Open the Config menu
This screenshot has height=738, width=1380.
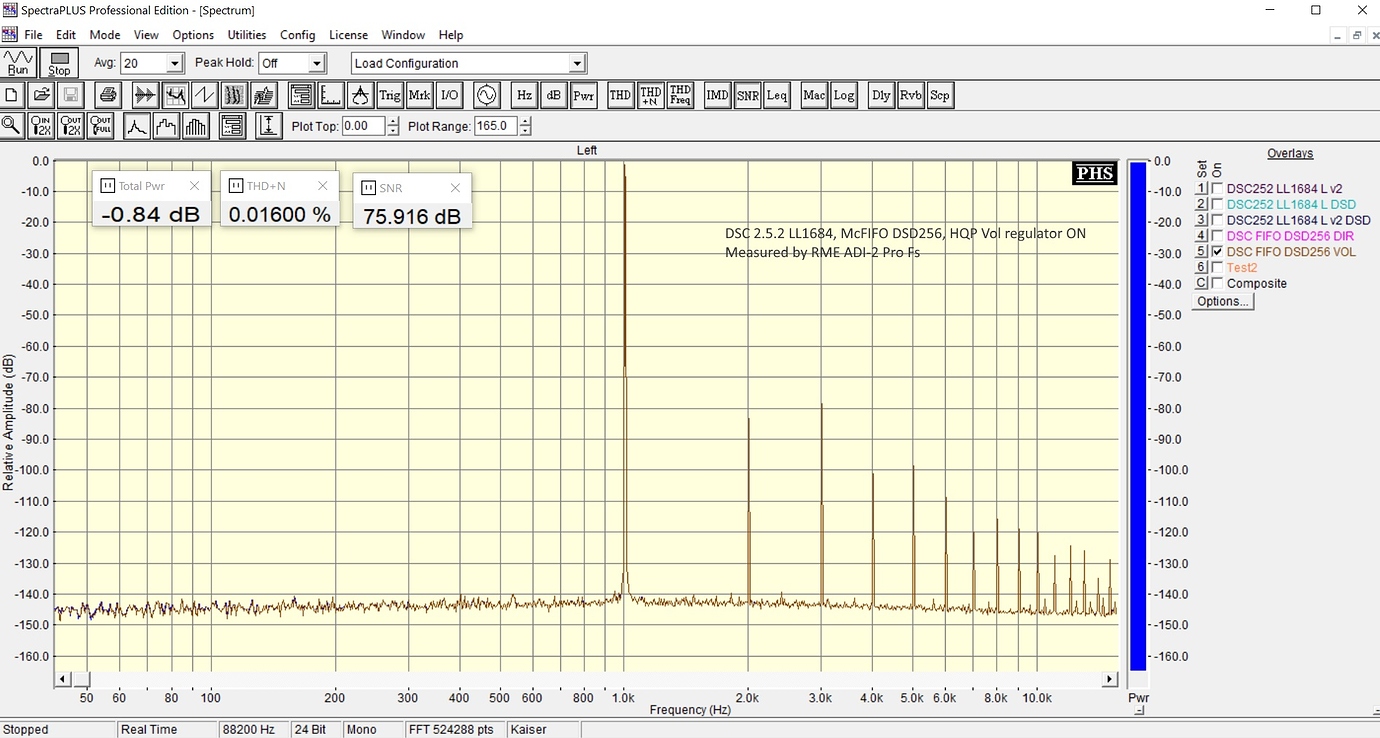pos(297,35)
